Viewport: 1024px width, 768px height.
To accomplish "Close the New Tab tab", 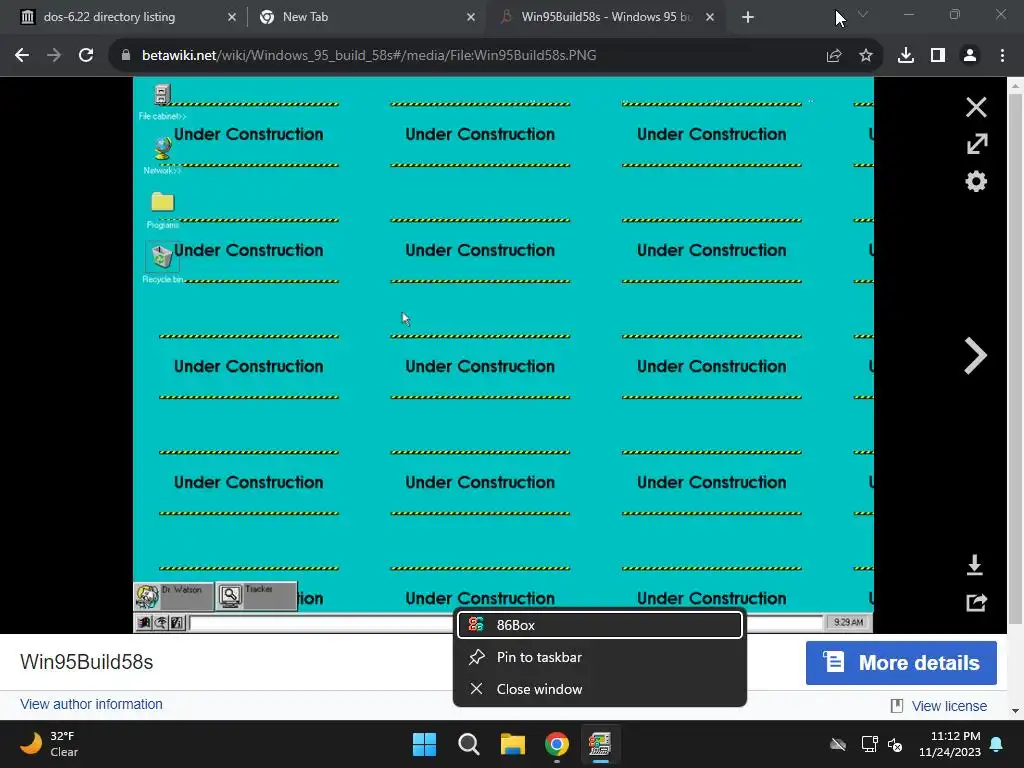I will coord(471,18).
